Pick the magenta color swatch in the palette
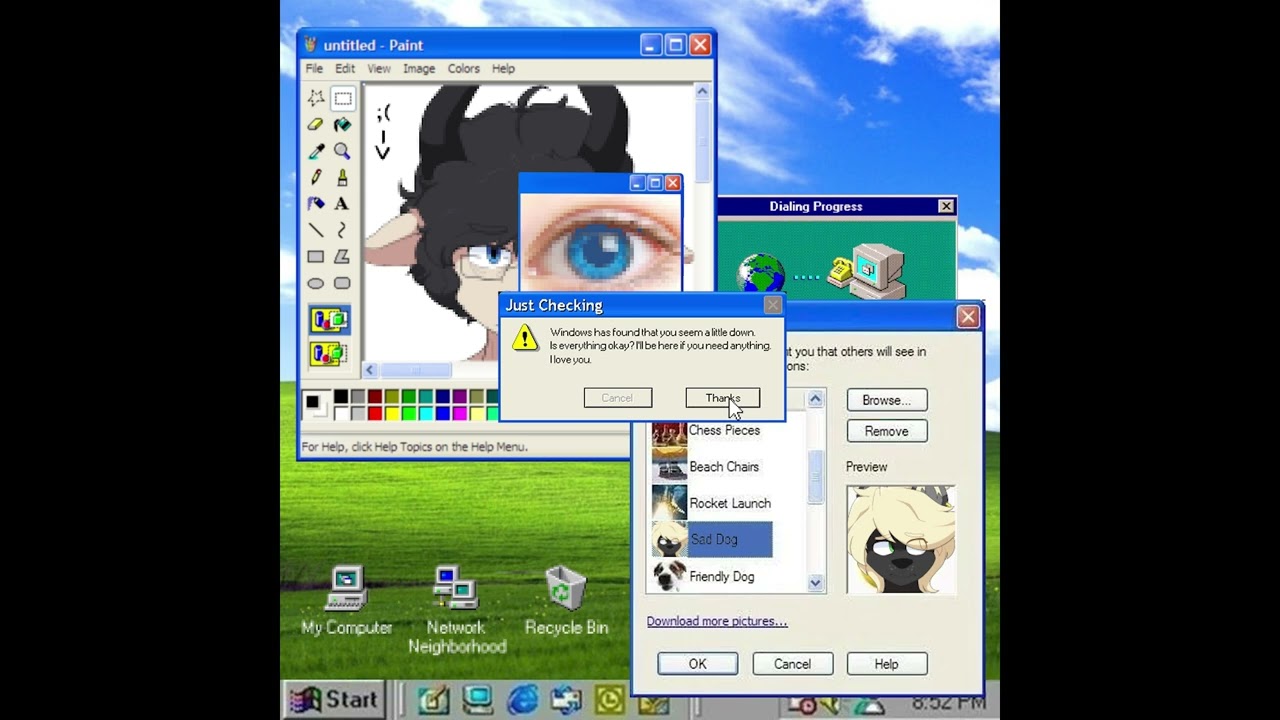Screen dimensions: 1280x720 click(460, 413)
